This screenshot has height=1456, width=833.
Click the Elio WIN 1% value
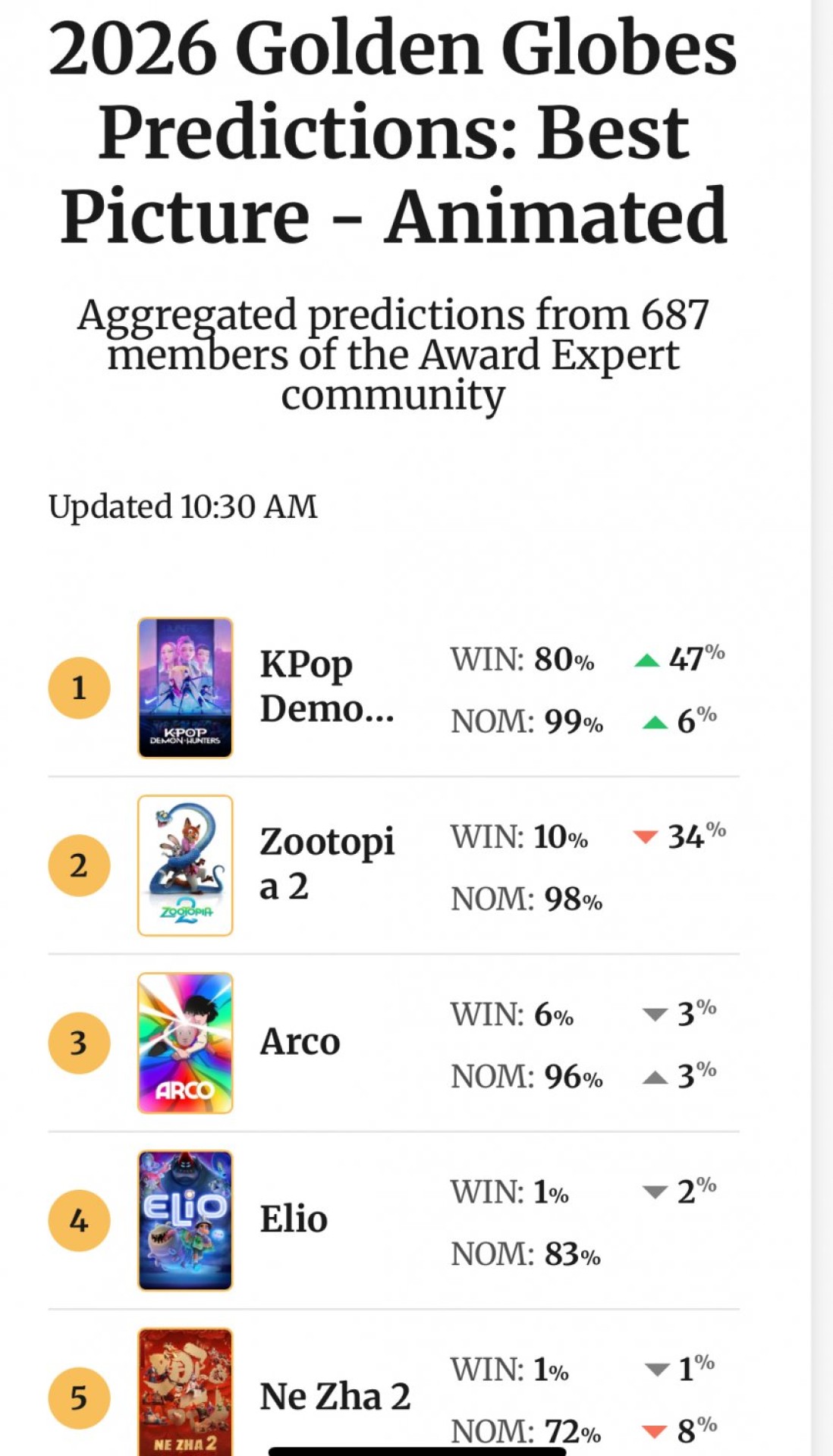pos(550,1193)
